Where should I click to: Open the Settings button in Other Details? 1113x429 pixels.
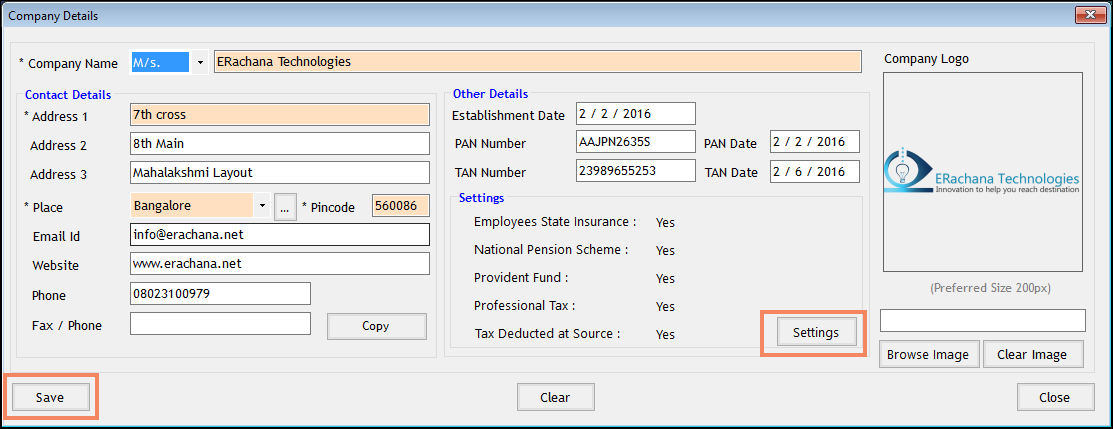tap(816, 332)
